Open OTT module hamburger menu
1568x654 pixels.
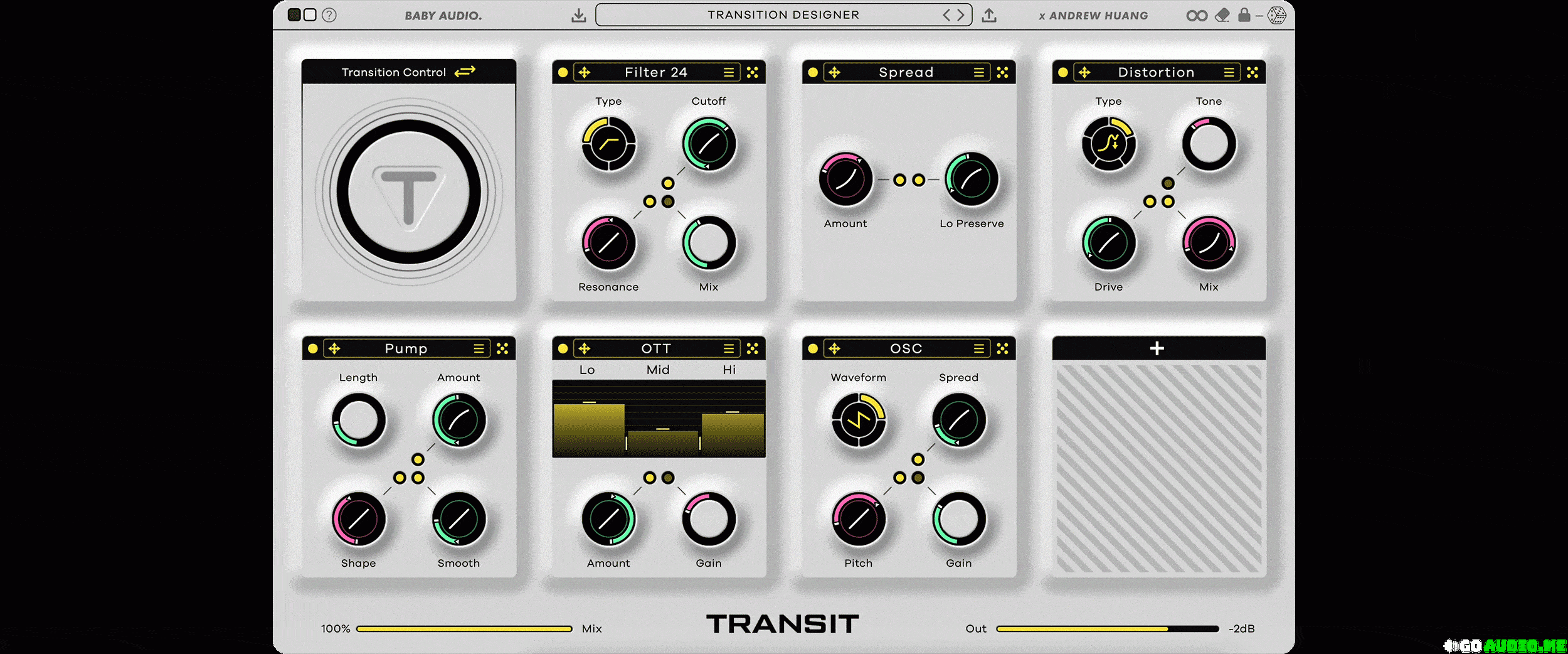729,348
